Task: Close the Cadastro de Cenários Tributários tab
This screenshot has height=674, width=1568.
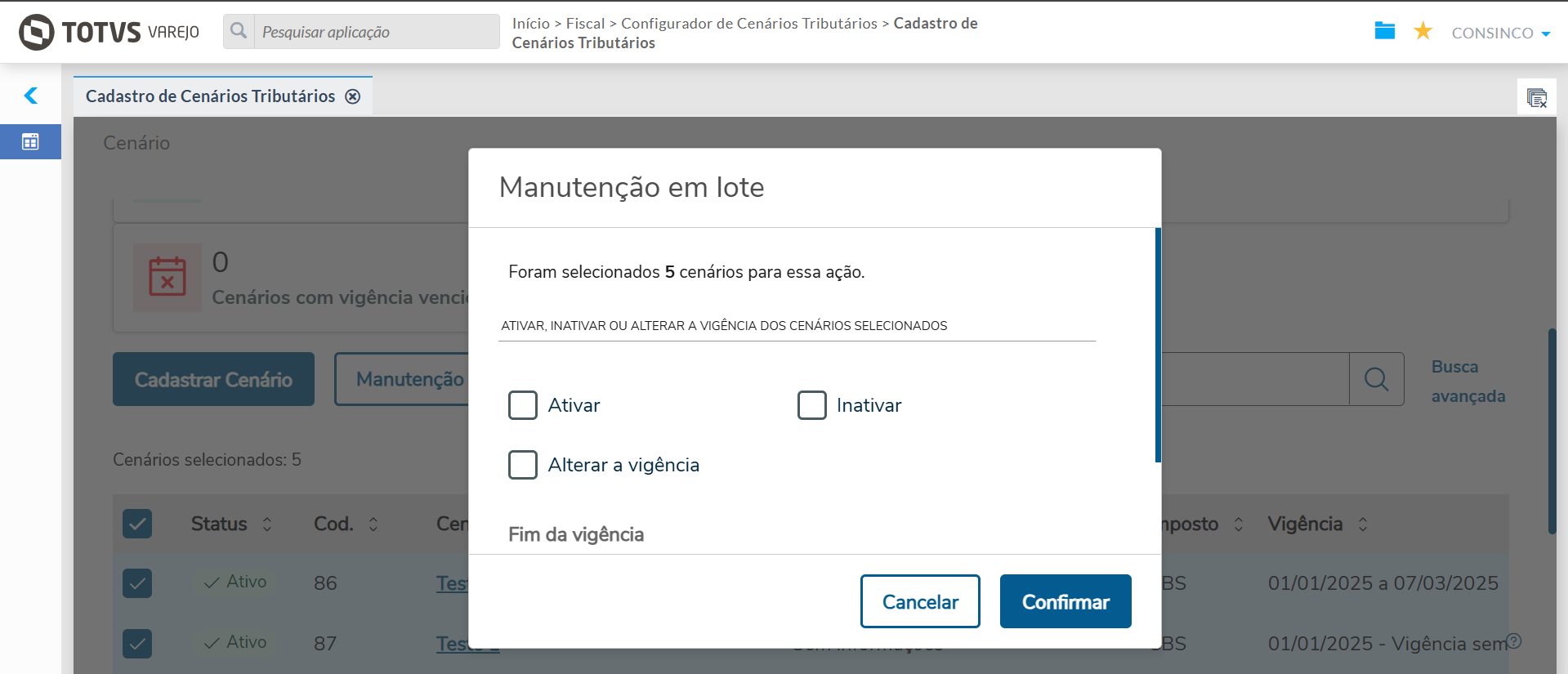Action: 353,96
